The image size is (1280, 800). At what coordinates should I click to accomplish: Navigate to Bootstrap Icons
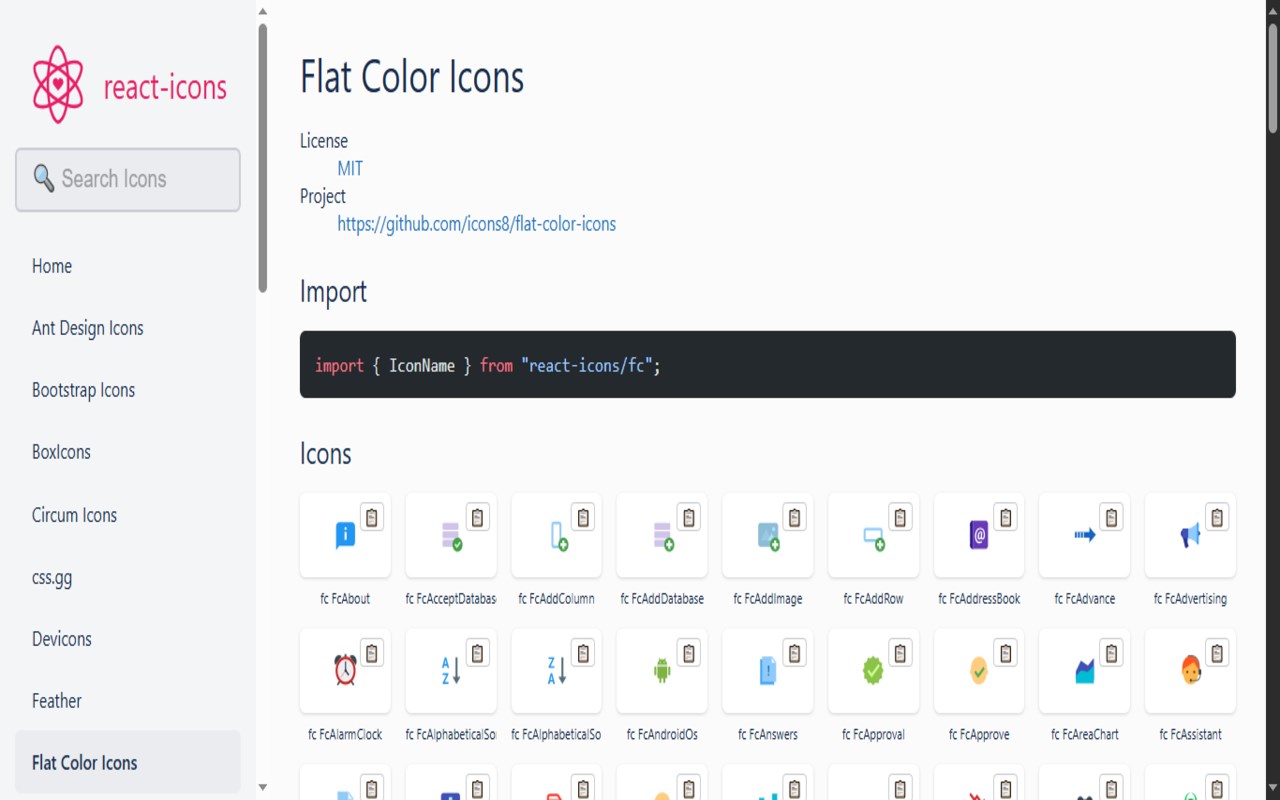(x=83, y=390)
